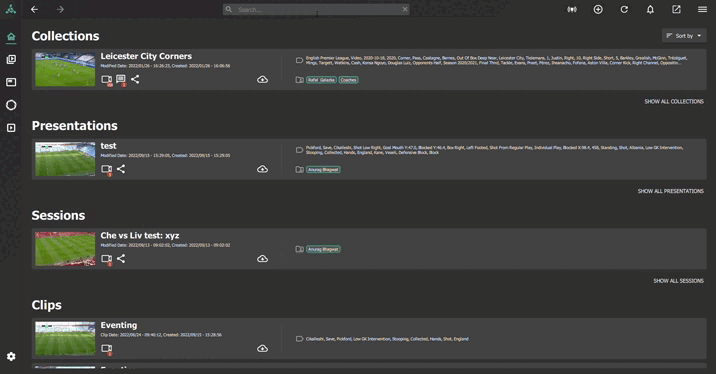Click the open-in-new-window icon

pos(676,9)
